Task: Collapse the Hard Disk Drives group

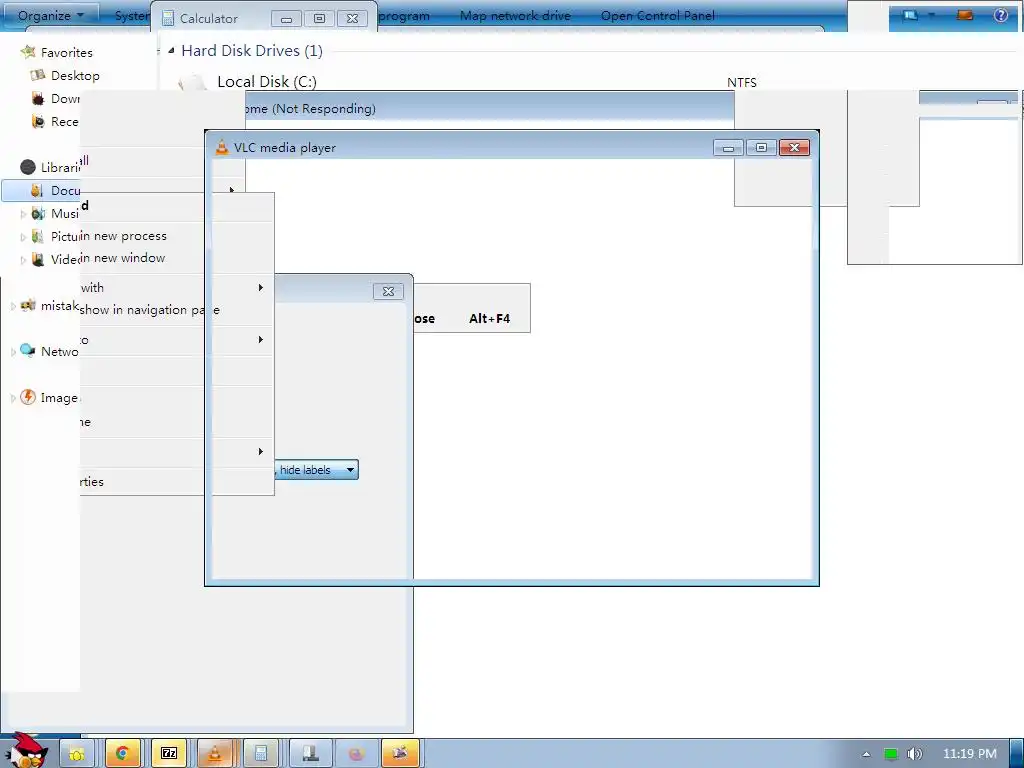Action: [x=171, y=50]
